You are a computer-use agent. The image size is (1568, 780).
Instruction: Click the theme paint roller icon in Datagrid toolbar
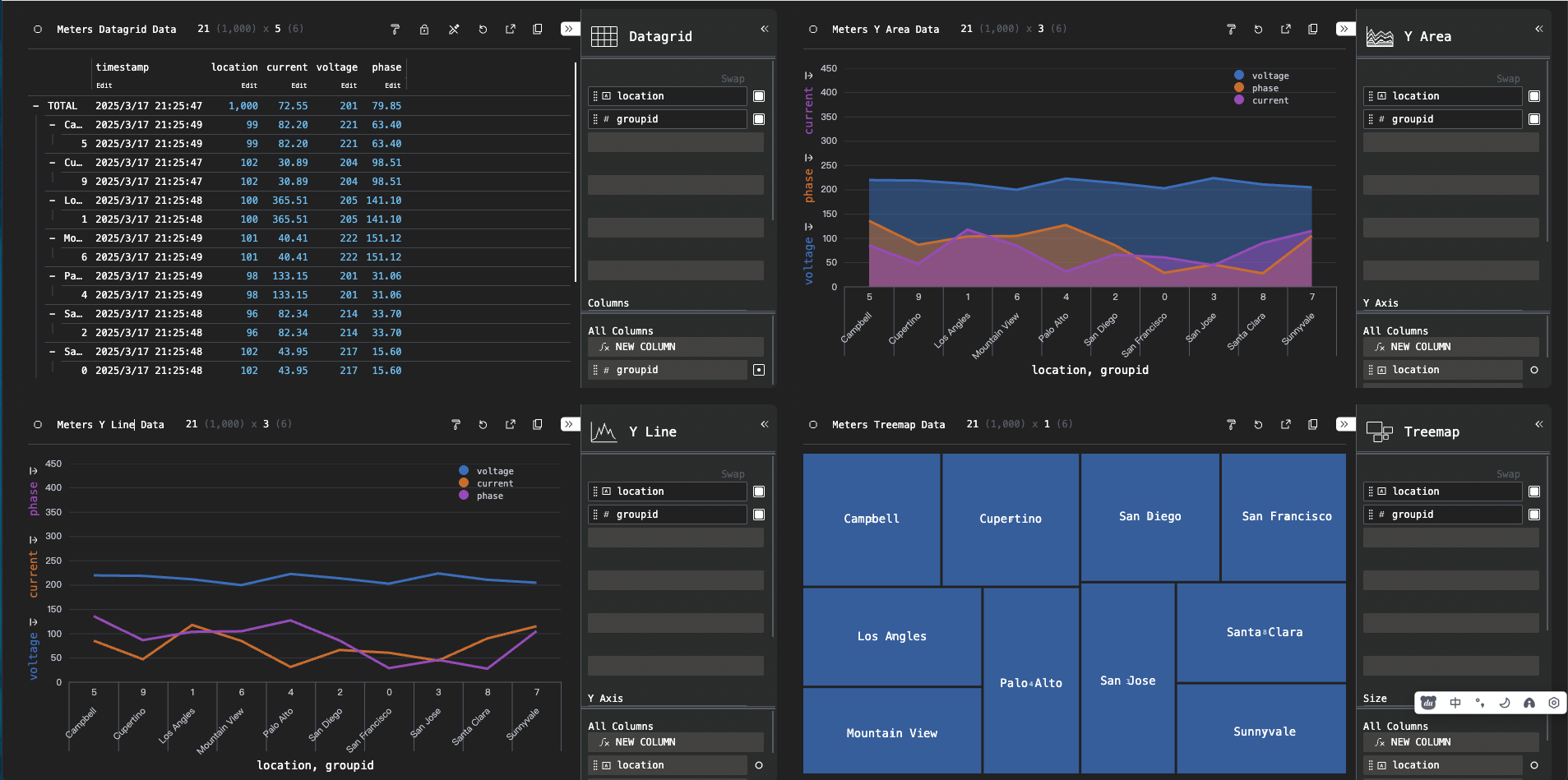pyautogui.click(x=395, y=30)
